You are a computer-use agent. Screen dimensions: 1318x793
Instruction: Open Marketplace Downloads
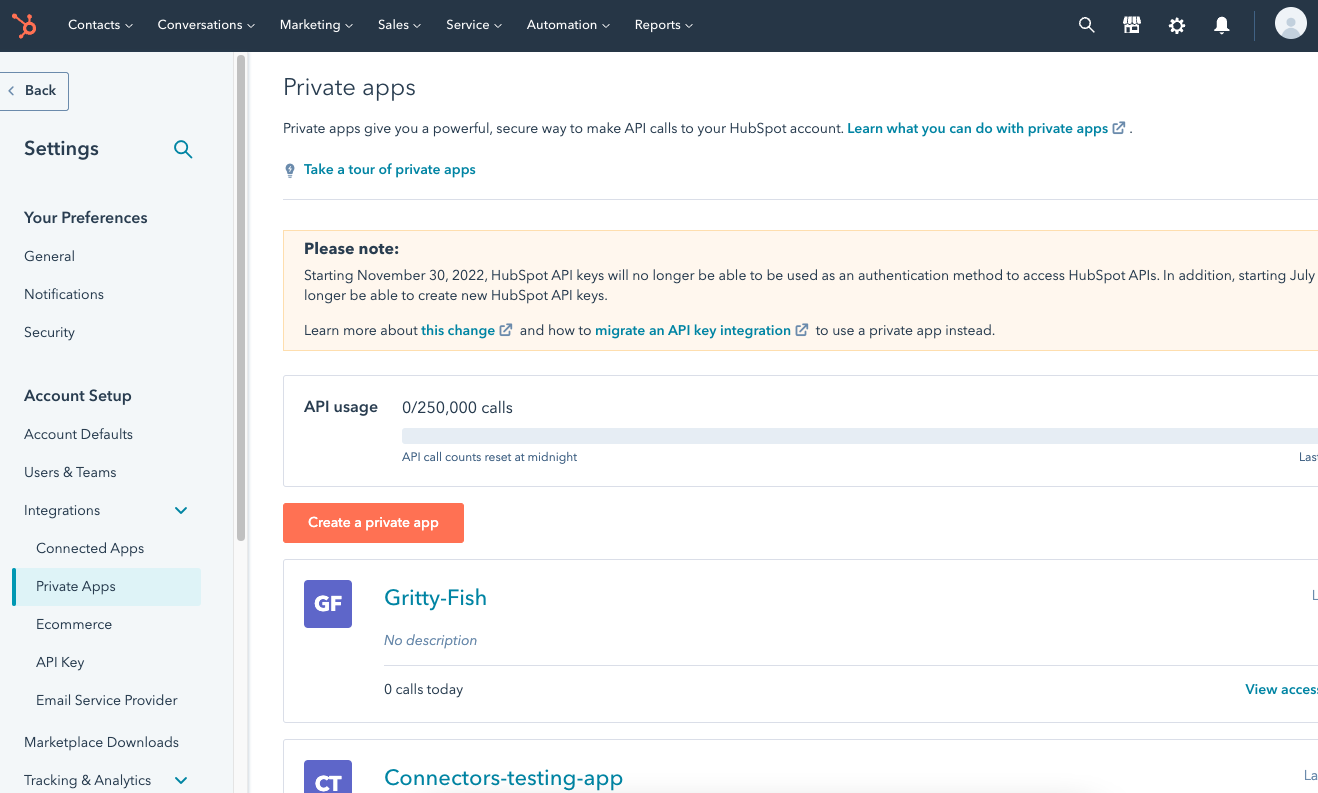(101, 742)
